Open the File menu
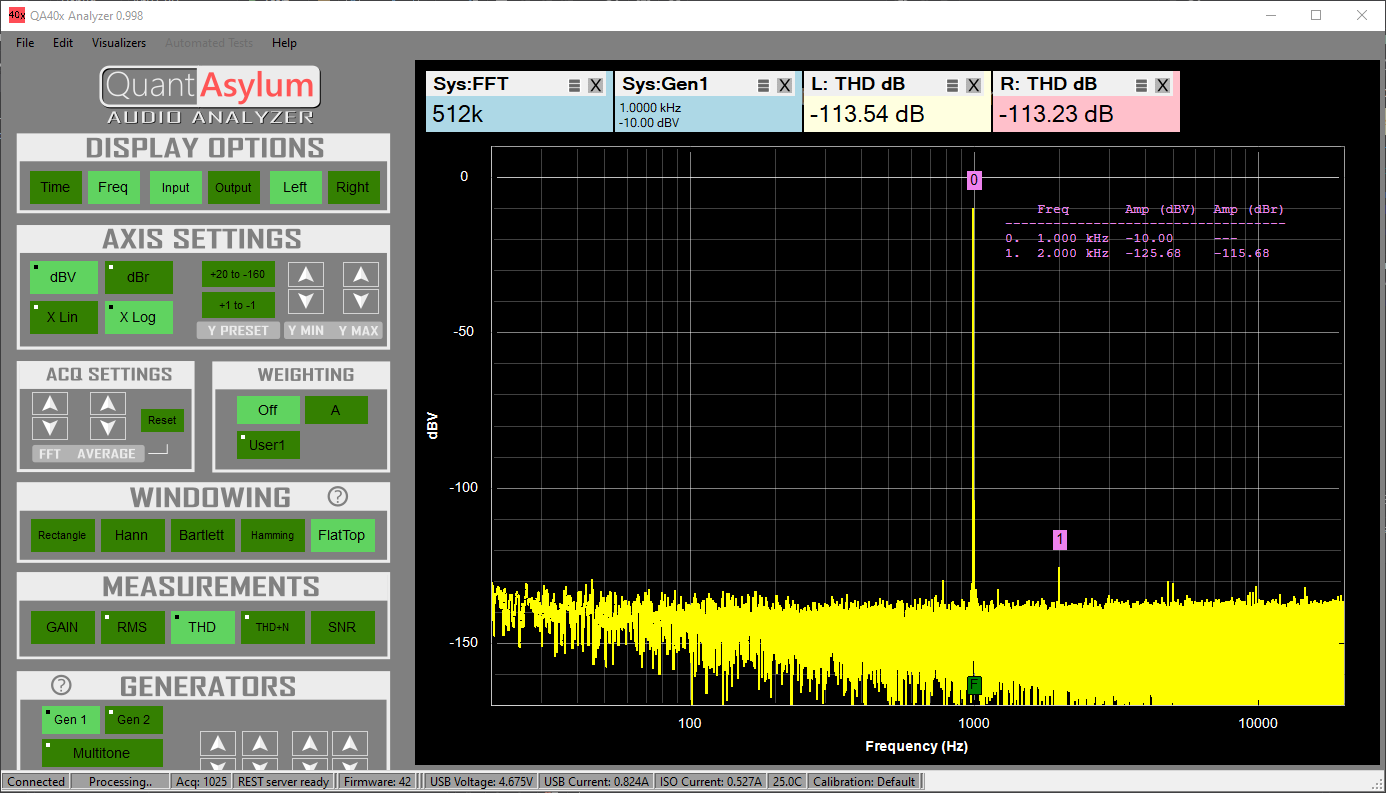The height and width of the screenshot is (793, 1386). coord(25,43)
